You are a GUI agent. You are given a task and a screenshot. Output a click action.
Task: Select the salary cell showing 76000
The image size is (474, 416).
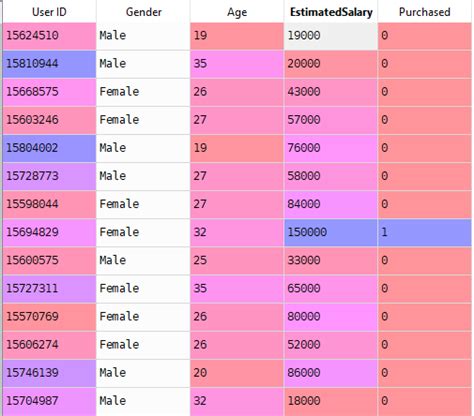coord(331,148)
